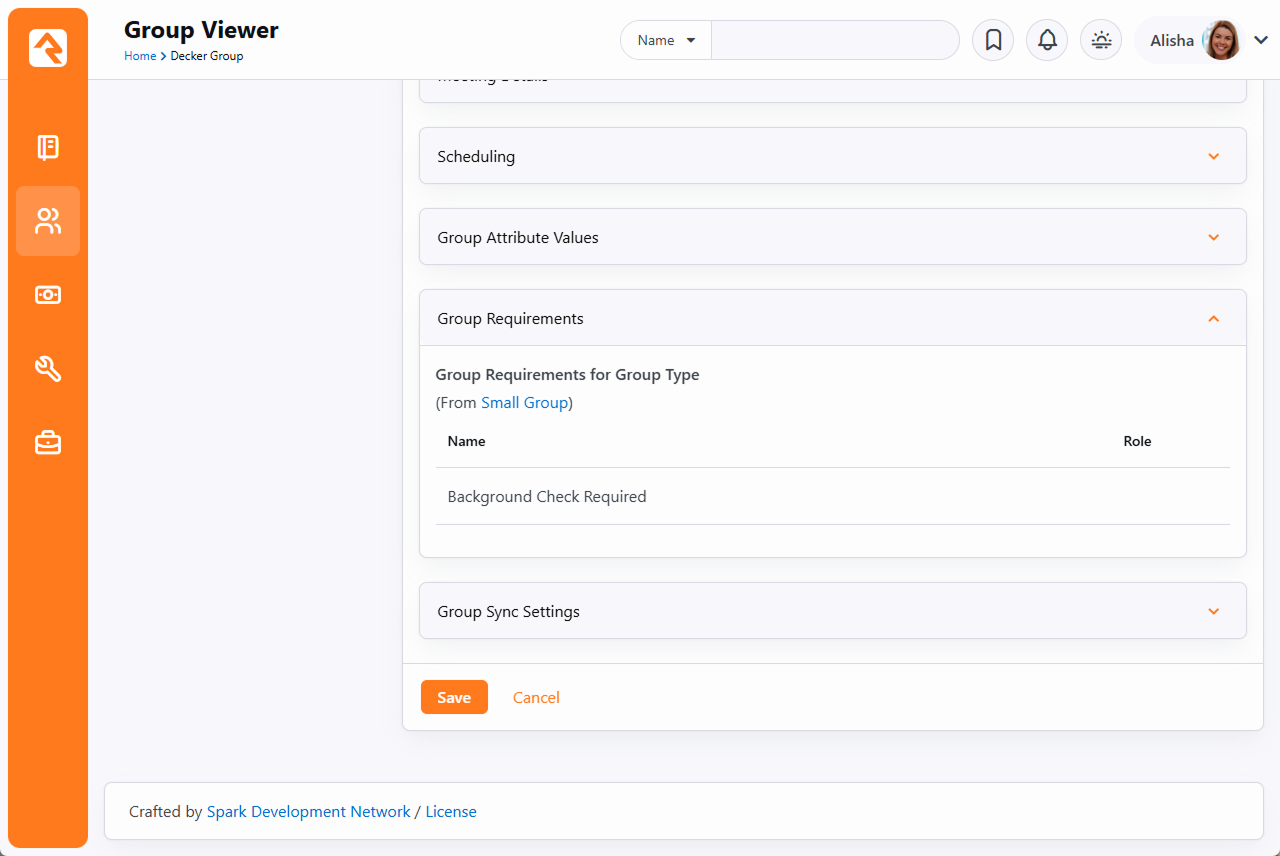This screenshot has width=1280, height=856.
Task: Open the Alisha user profile menu
Action: (1207, 40)
